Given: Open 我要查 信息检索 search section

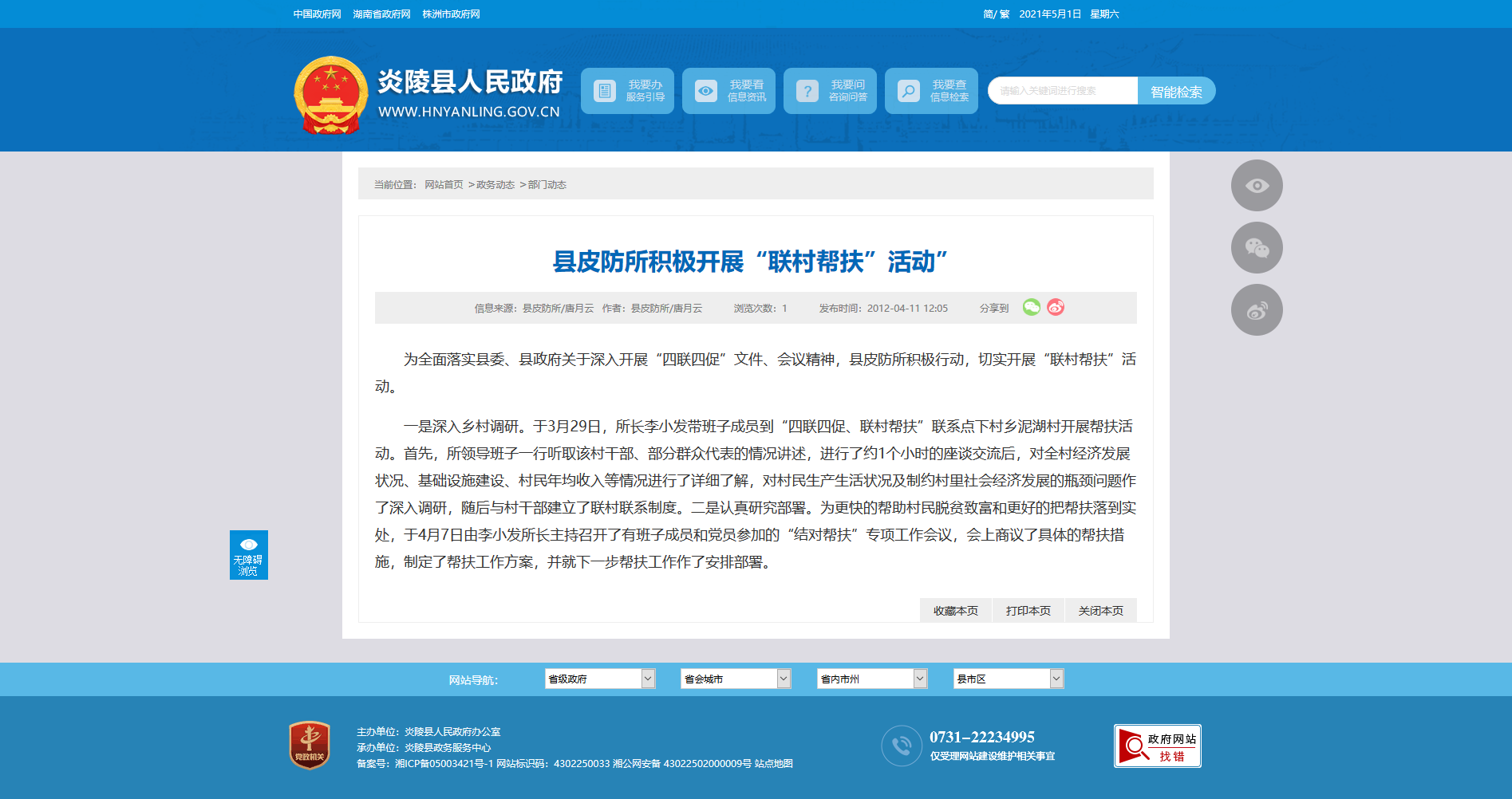Looking at the screenshot, I should (x=931, y=91).
